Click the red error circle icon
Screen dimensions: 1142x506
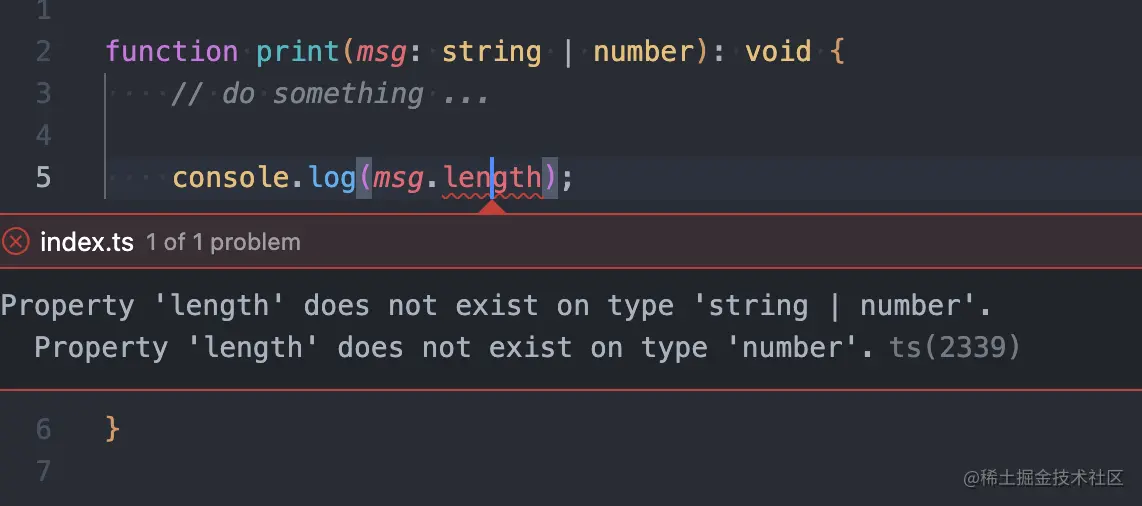coord(15,242)
